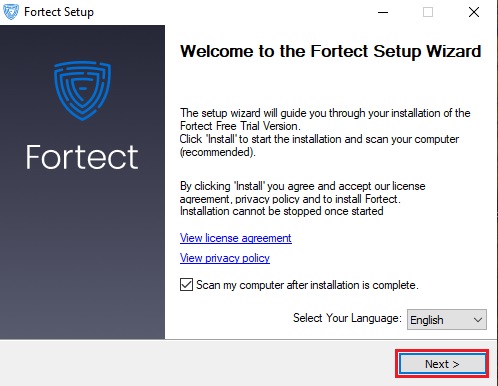The width and height of the screenshot is (498, 386).
Task: Open View privacy policy link
Action: click(x=225, y=258)
